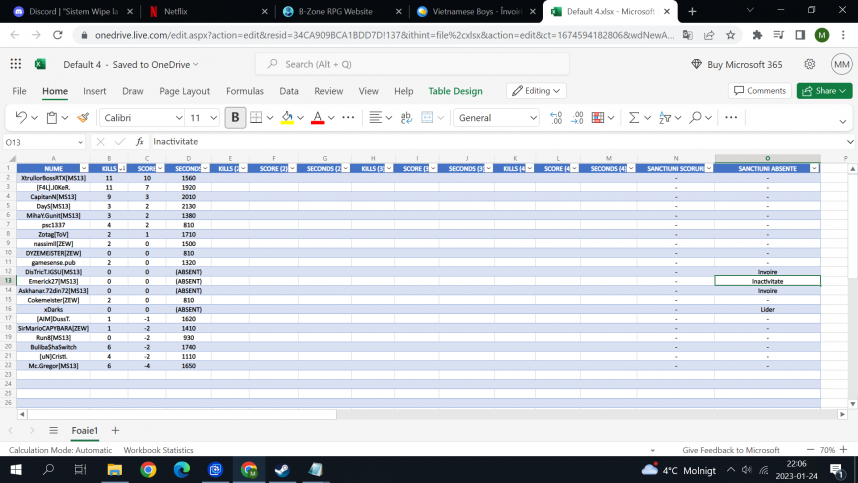Click the green Share button
The width and height of the screenshot is (858, 483).
[824, 91]
